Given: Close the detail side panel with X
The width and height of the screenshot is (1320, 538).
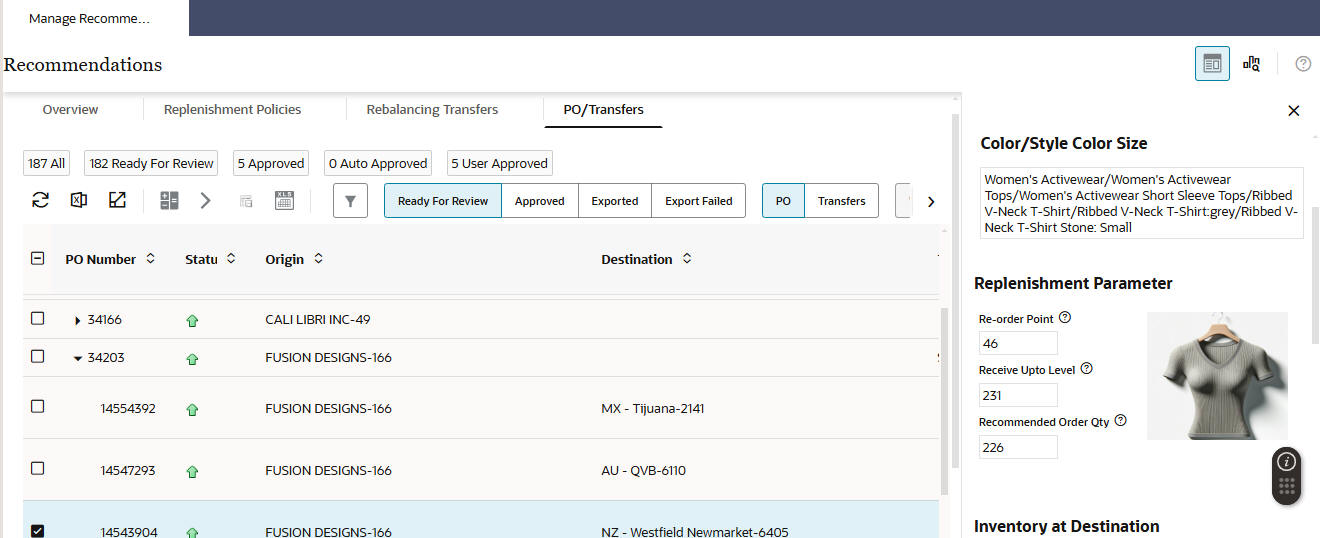Looking at the screenshot, I should click(x=1293, y=111).
